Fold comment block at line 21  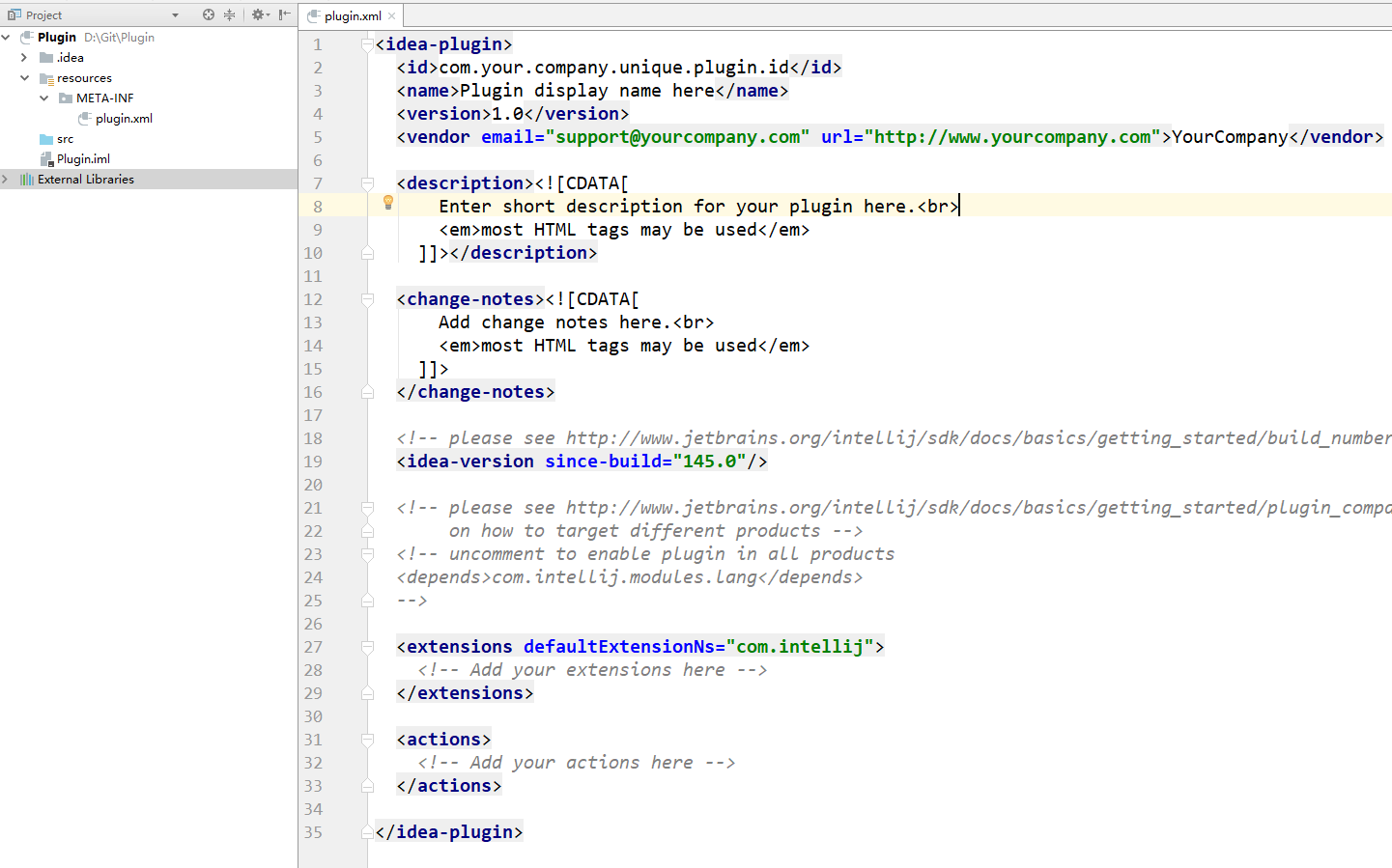click(367, 508)
